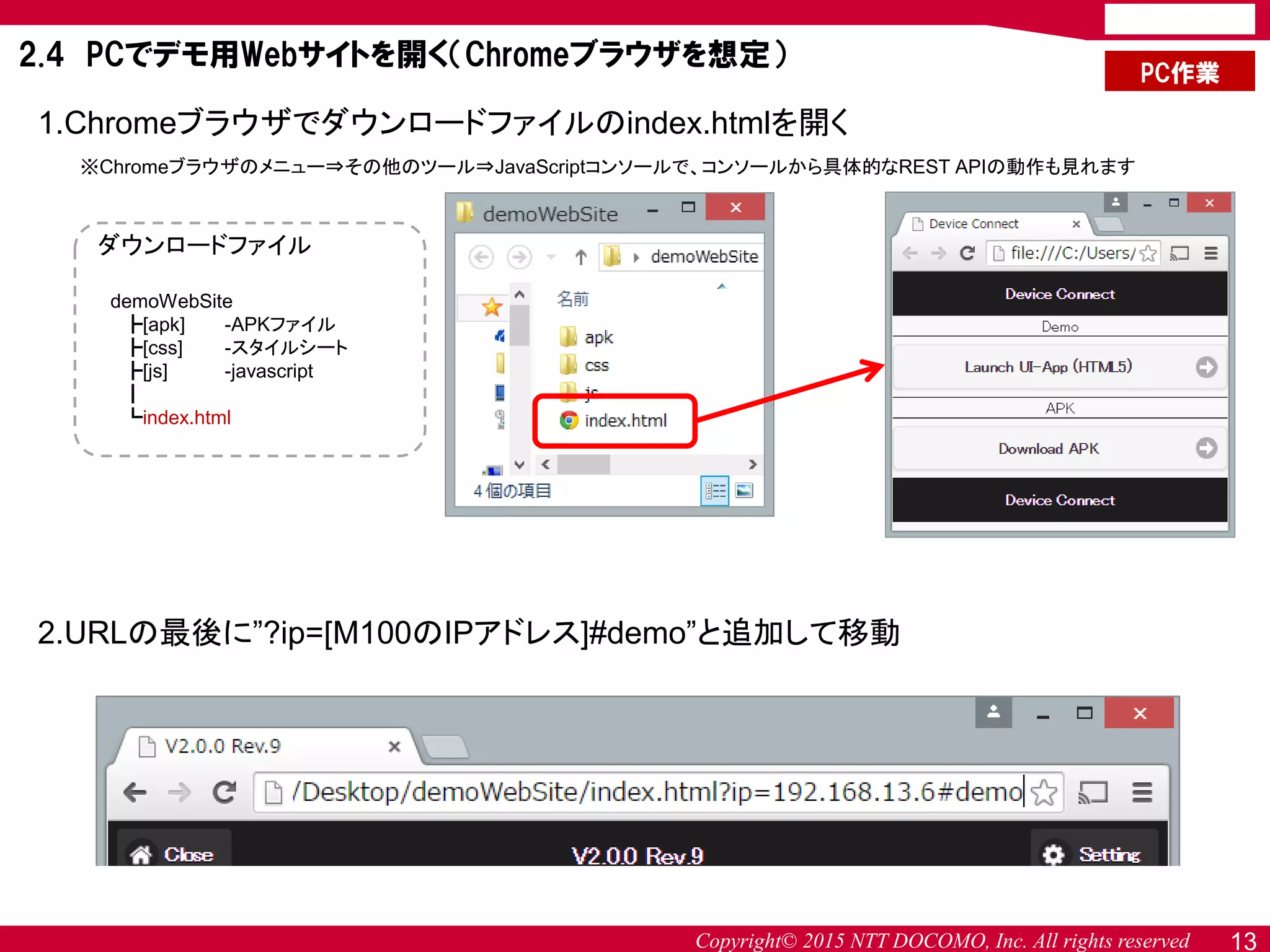Reload page in V2.0.0 Rev.9 window
The height and width of the screenshot is (952, 1270).
(224, 792)
